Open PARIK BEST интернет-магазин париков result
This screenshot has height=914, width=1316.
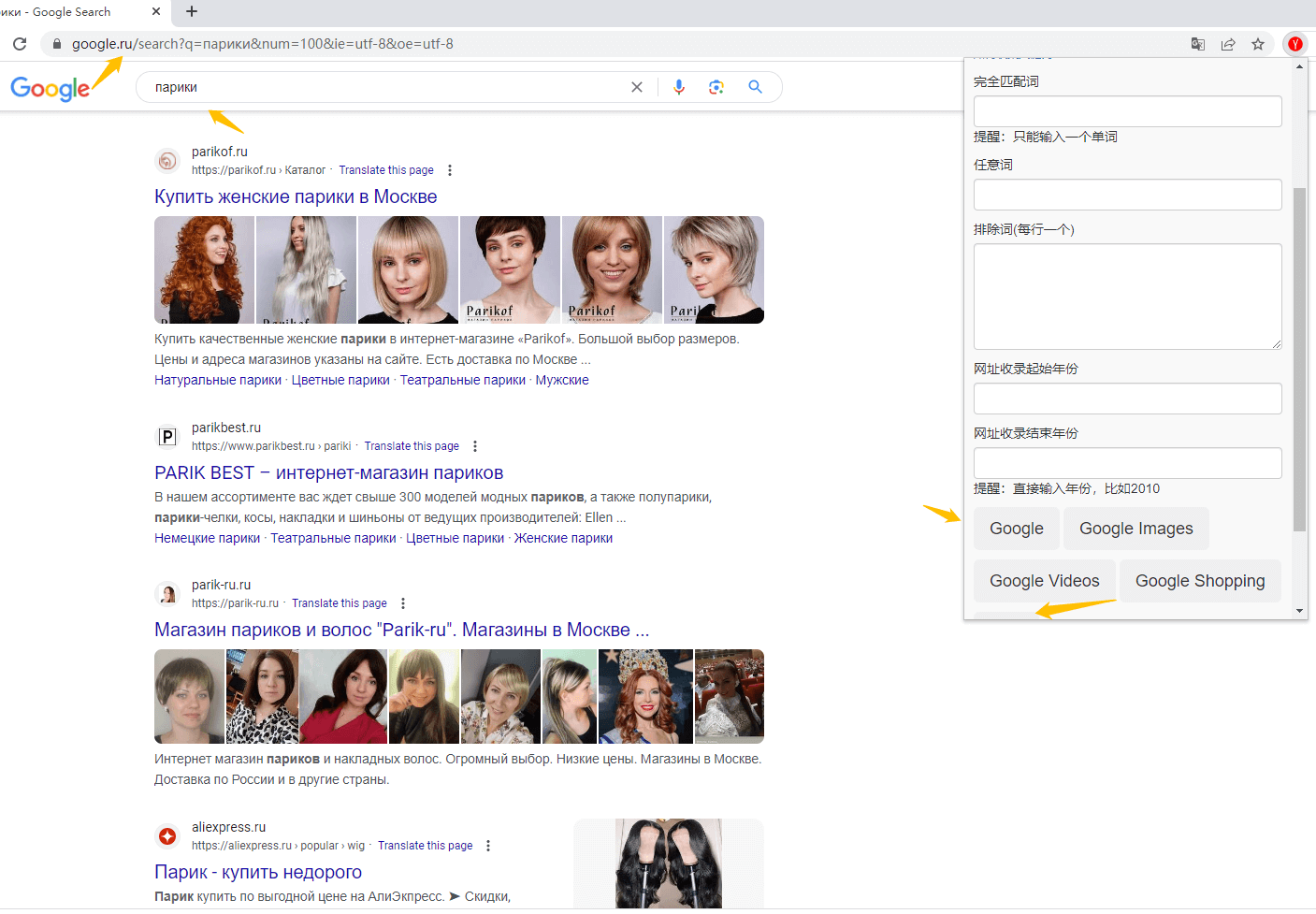[329, 472]
